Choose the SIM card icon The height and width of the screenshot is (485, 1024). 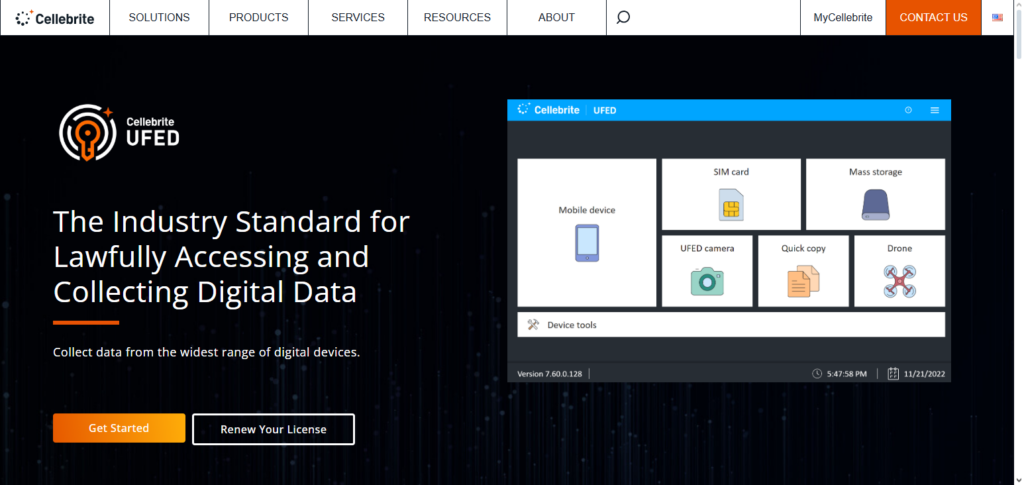pyautogui.click(x=731, y=204)
